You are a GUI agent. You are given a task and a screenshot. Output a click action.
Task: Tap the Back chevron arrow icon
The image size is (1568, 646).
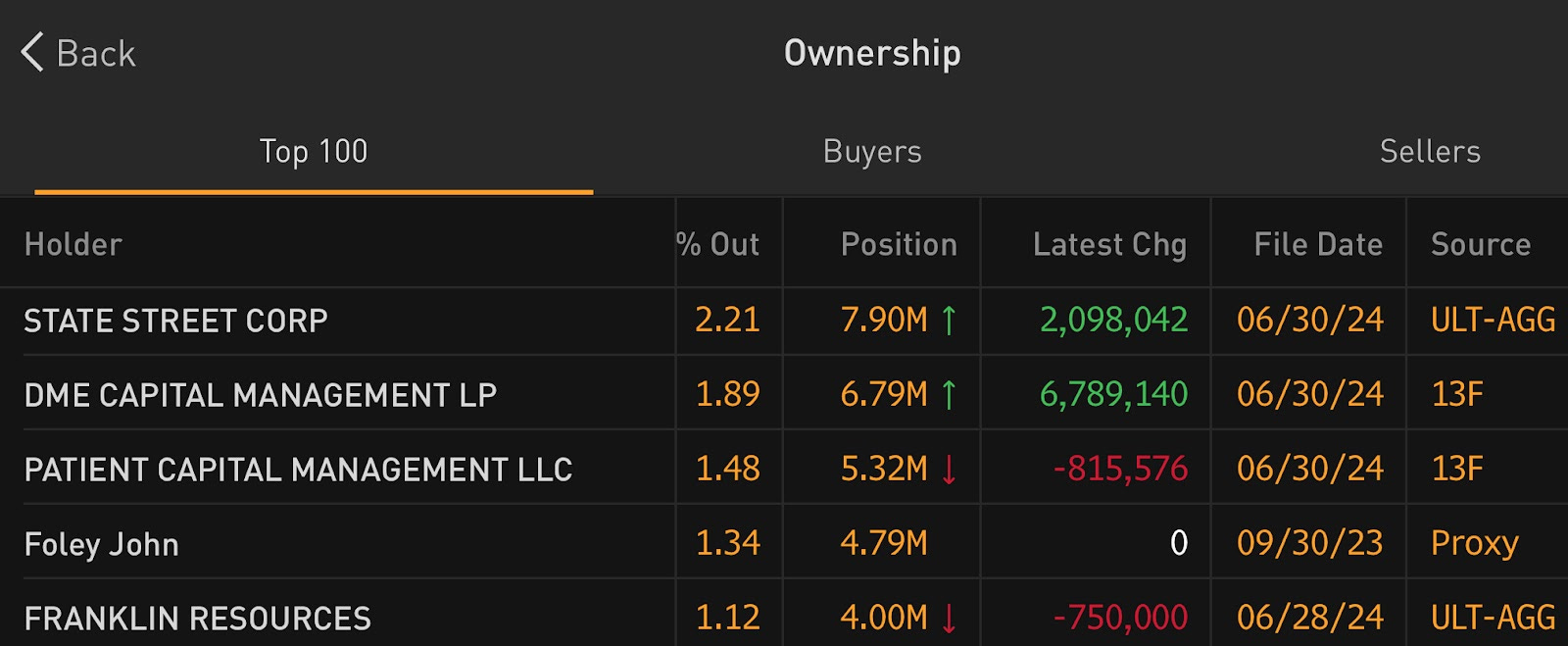coord(32,52)
